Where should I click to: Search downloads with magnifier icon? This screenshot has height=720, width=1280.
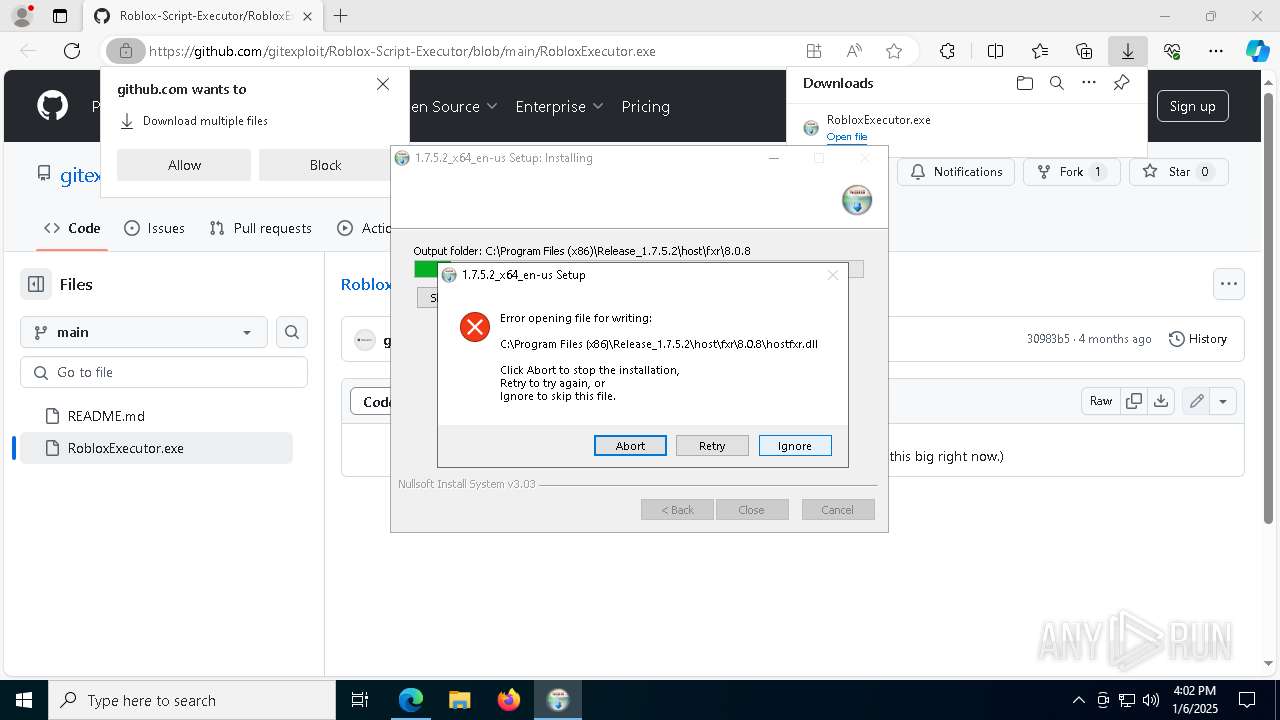coord(1056,83)
